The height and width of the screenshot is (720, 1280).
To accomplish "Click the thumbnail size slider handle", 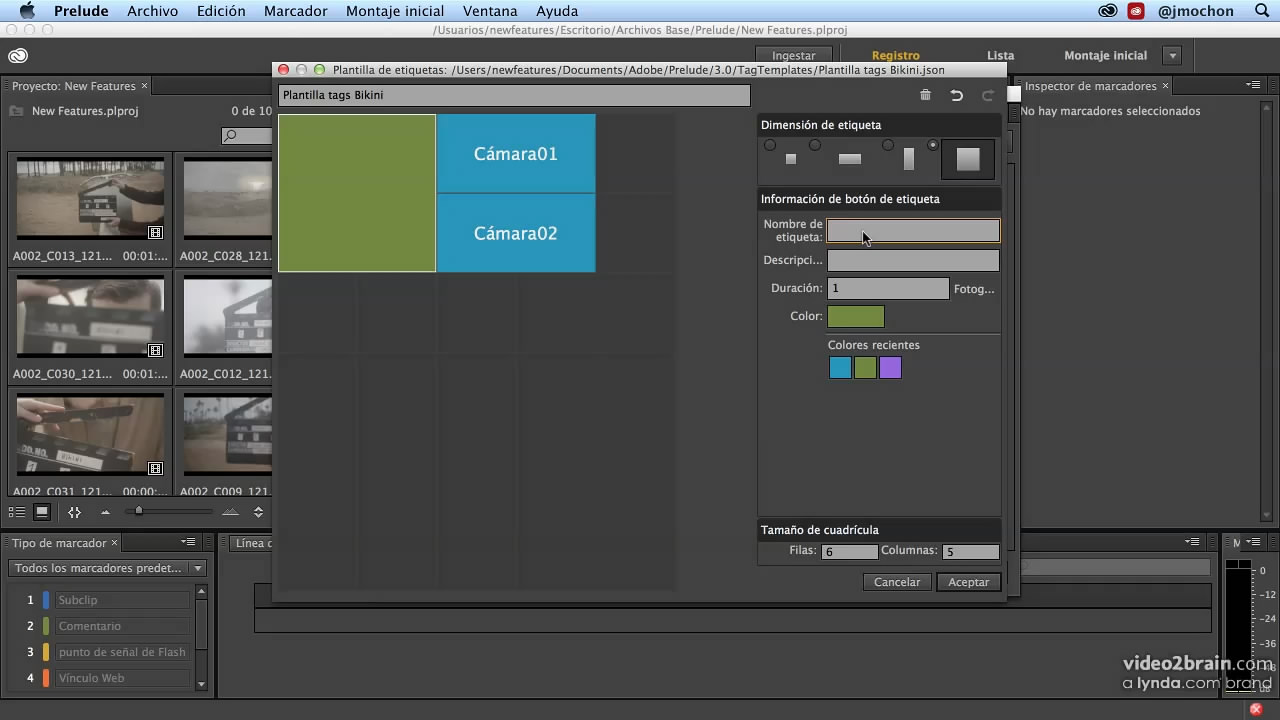I will click(x=139, y=511).
